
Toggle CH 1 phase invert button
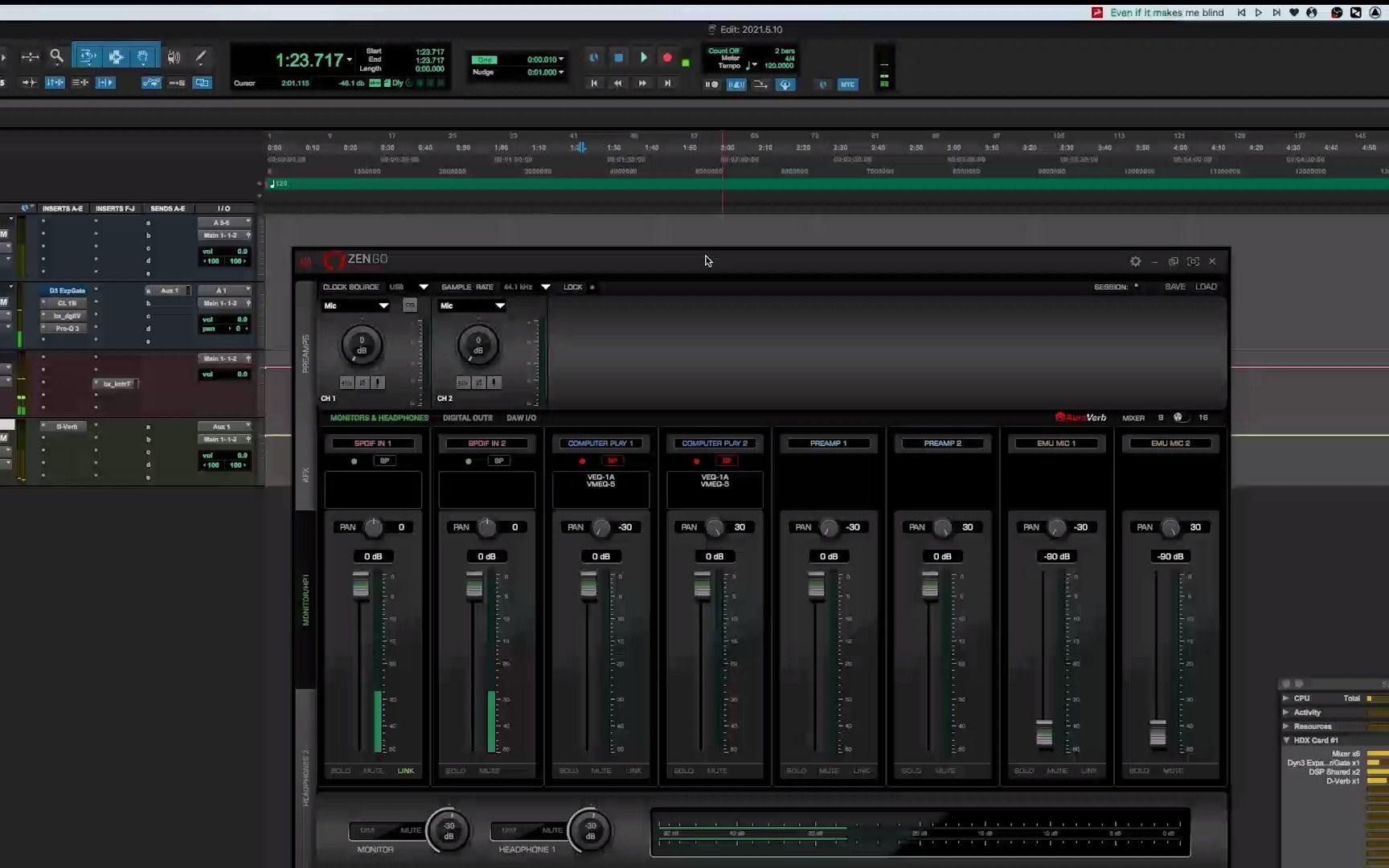[363, 383]
